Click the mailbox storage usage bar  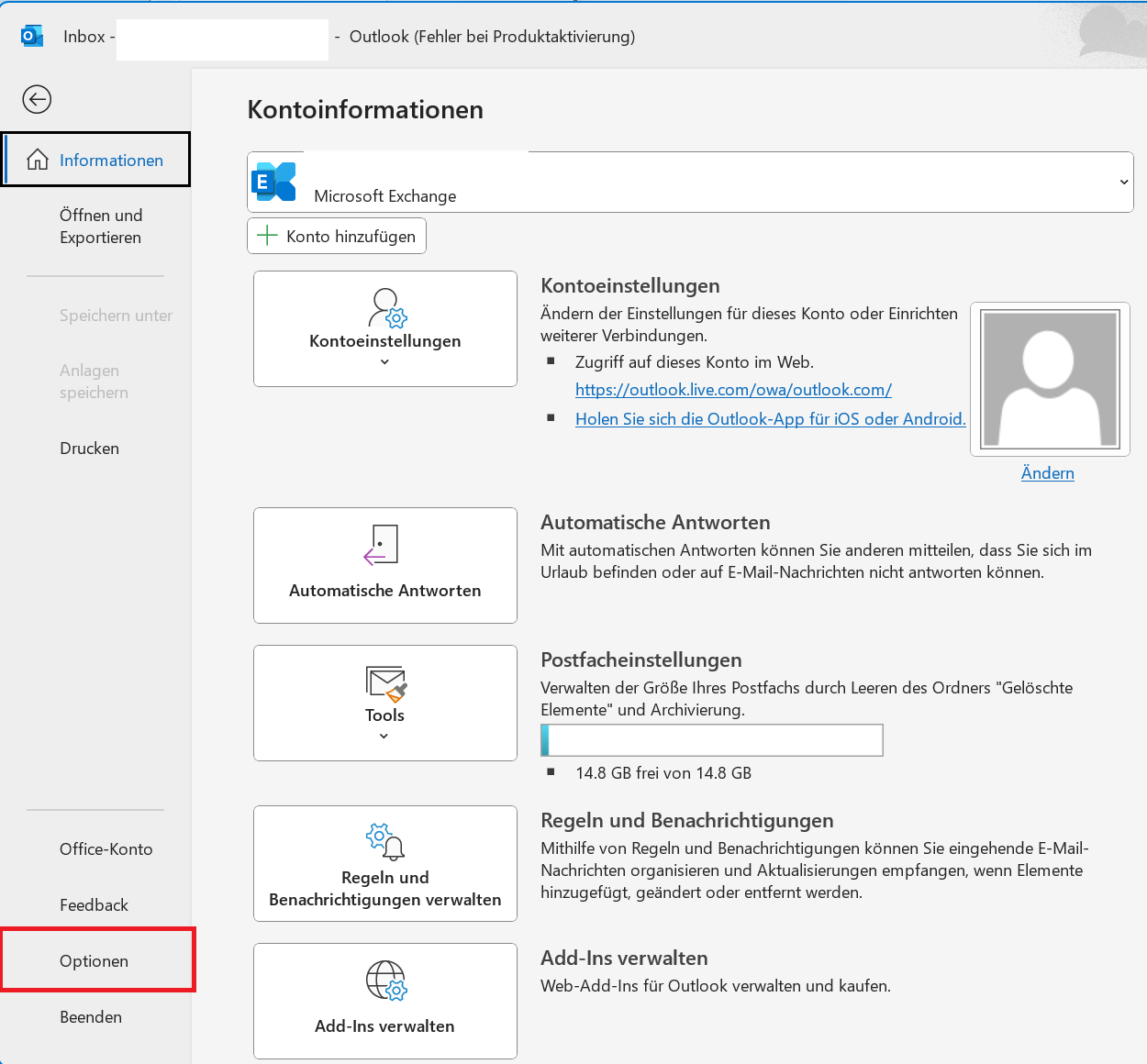click(x=712, y=740)
